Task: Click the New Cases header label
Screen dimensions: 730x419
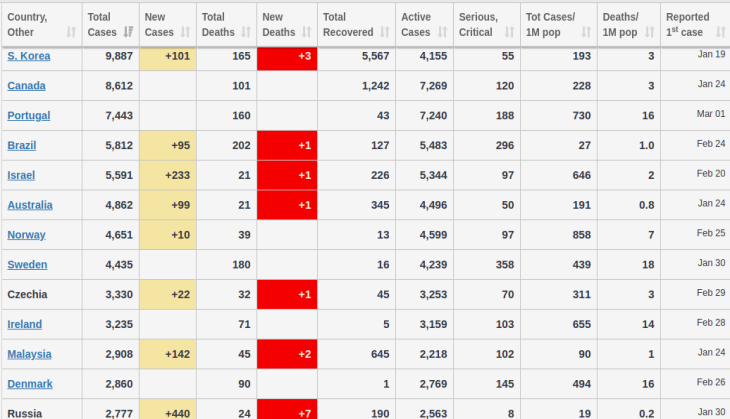Action: click(159, 25)
